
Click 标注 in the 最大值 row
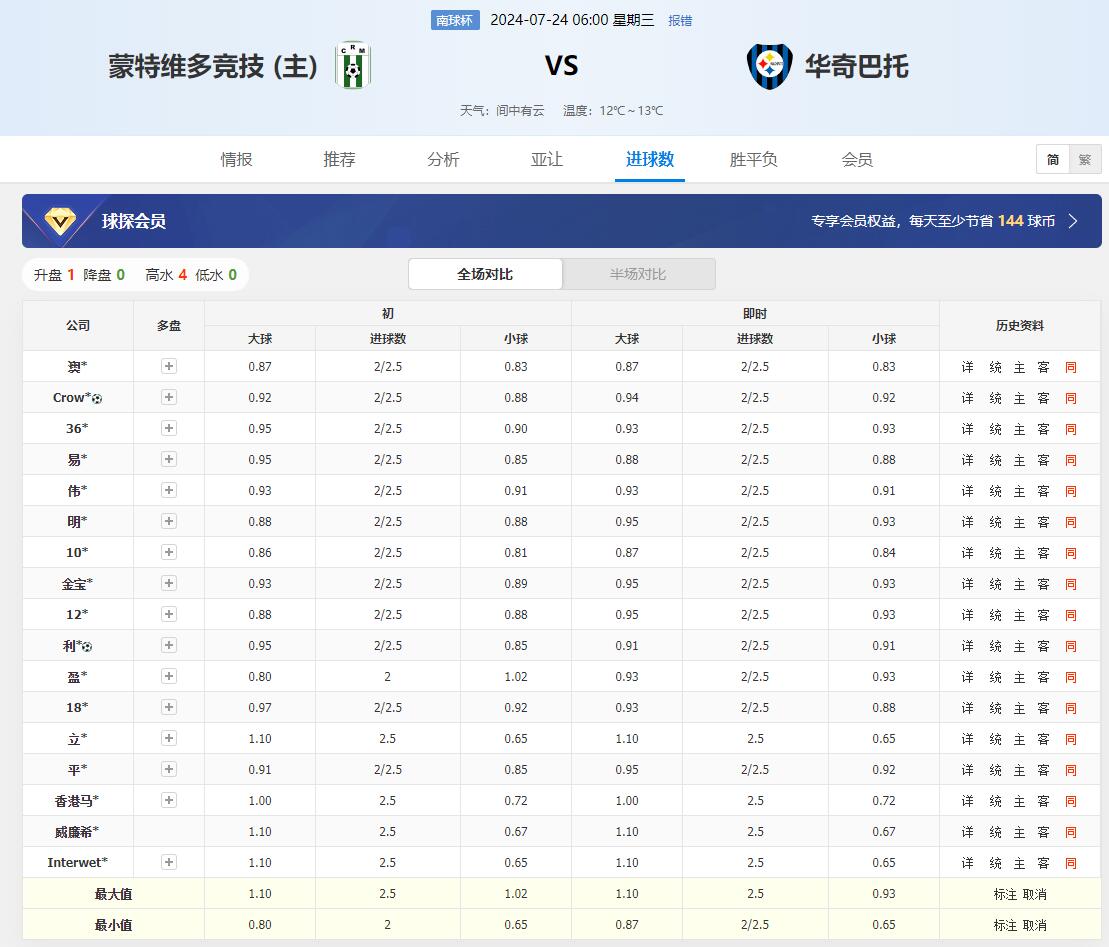[x=1005, y=895]
